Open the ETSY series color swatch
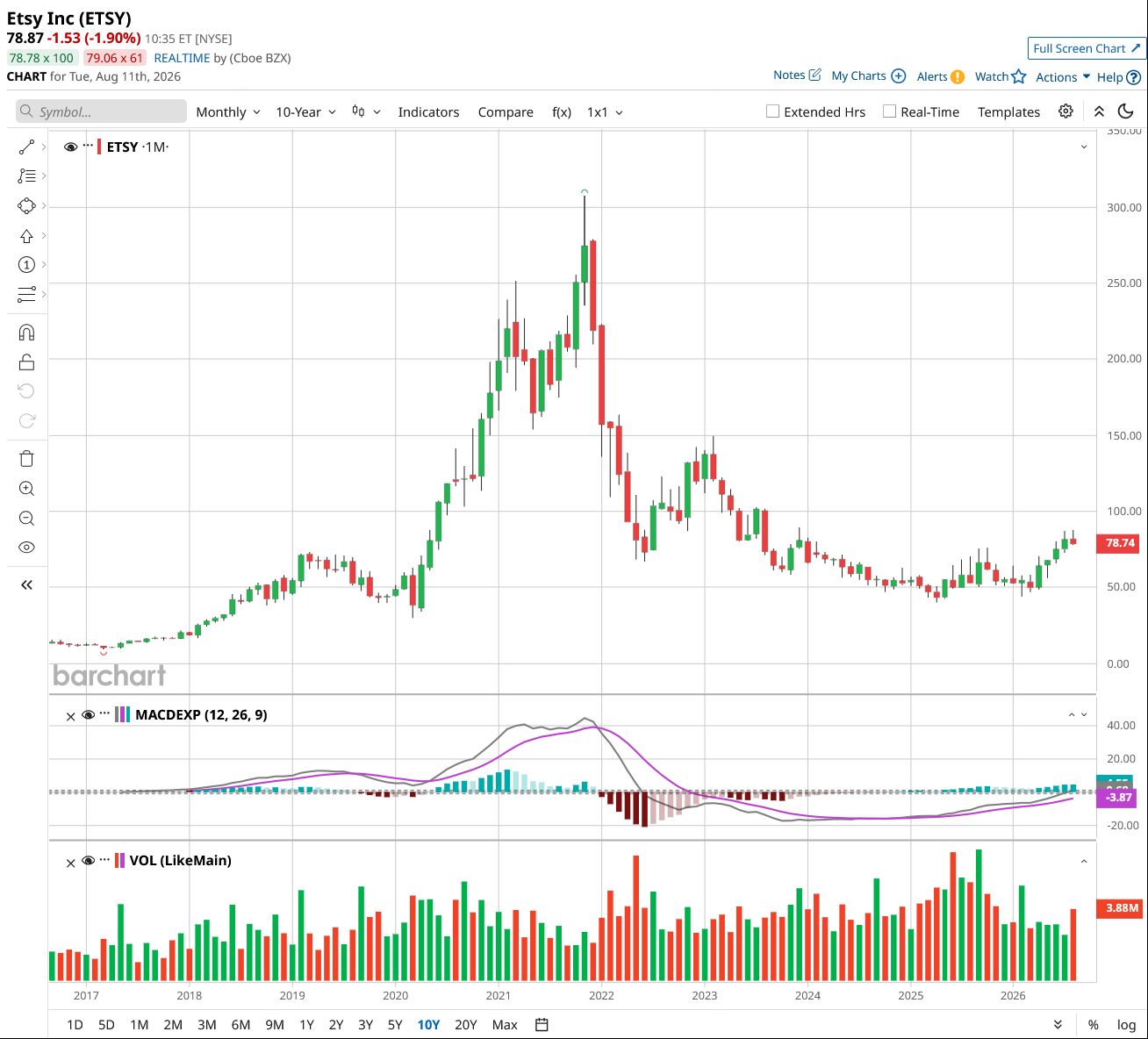Screen dimensions: 1148x1039 99,147
